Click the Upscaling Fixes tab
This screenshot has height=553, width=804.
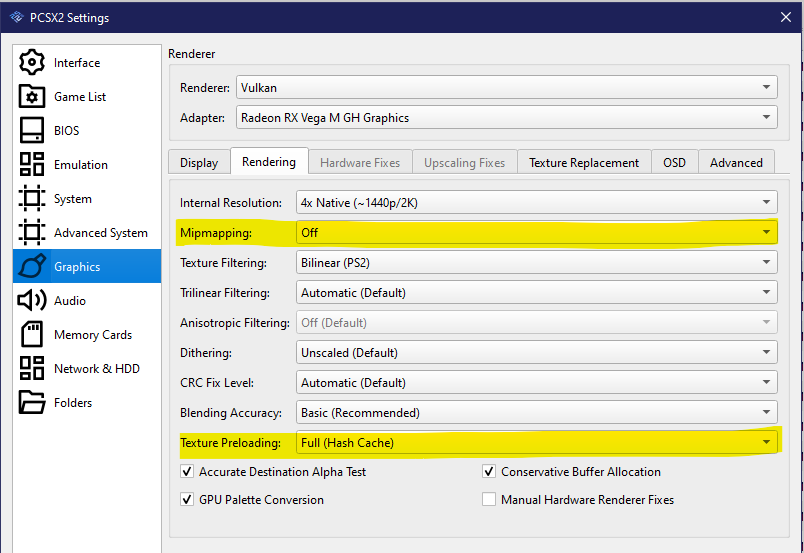pos(465,163)
